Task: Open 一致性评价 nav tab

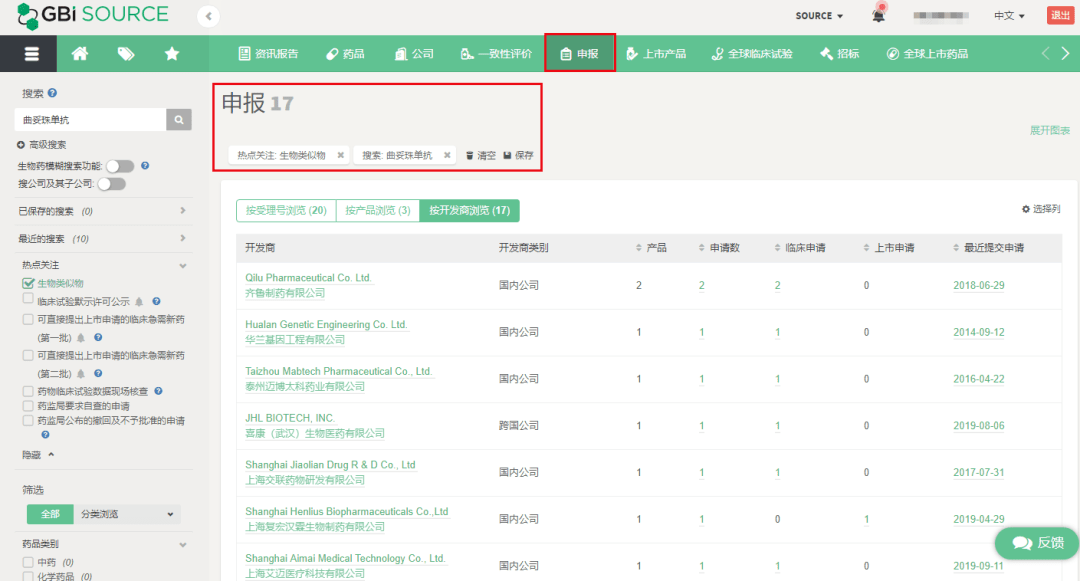Action: [497, 54]
